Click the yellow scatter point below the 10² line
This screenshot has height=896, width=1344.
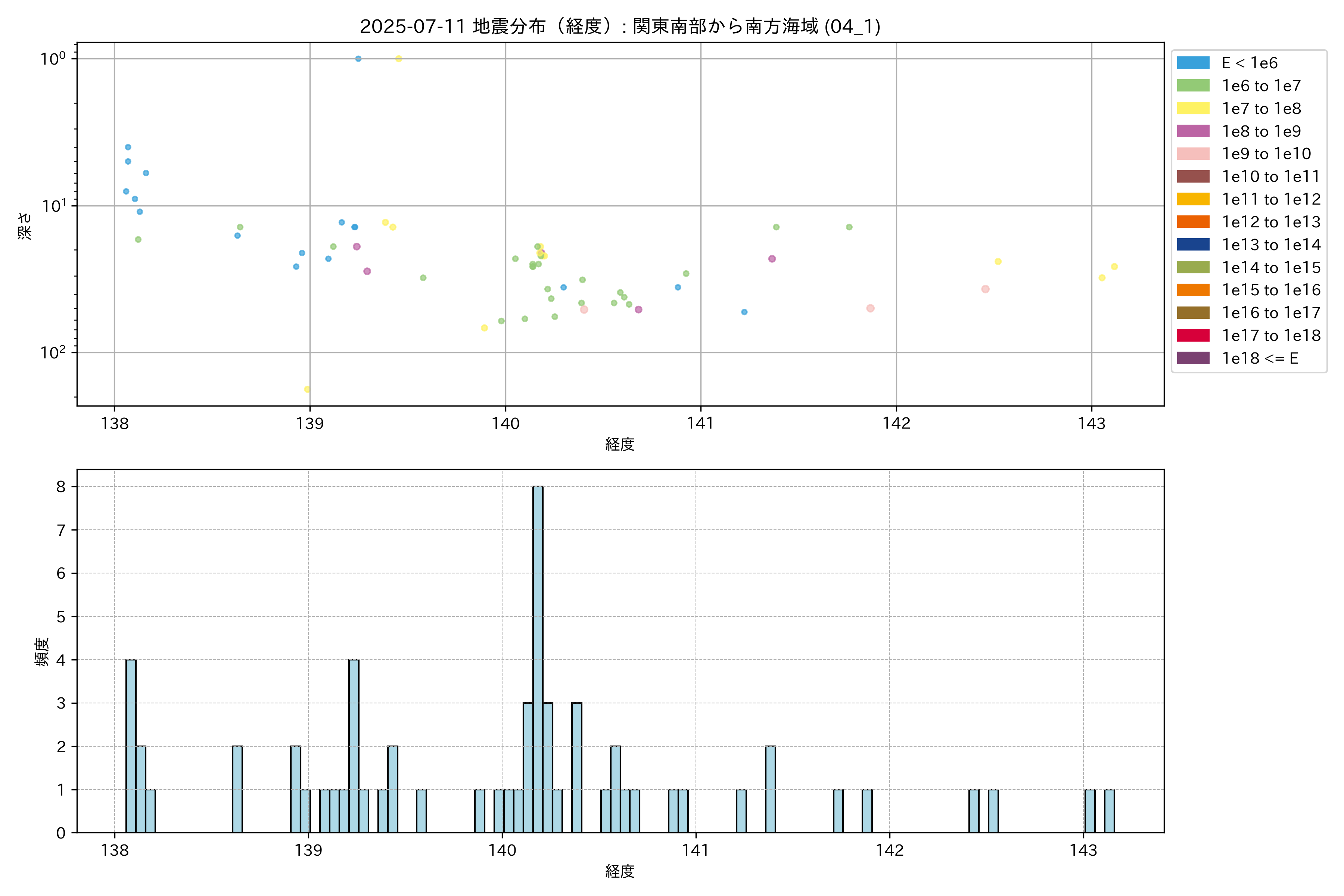[307, 389]
